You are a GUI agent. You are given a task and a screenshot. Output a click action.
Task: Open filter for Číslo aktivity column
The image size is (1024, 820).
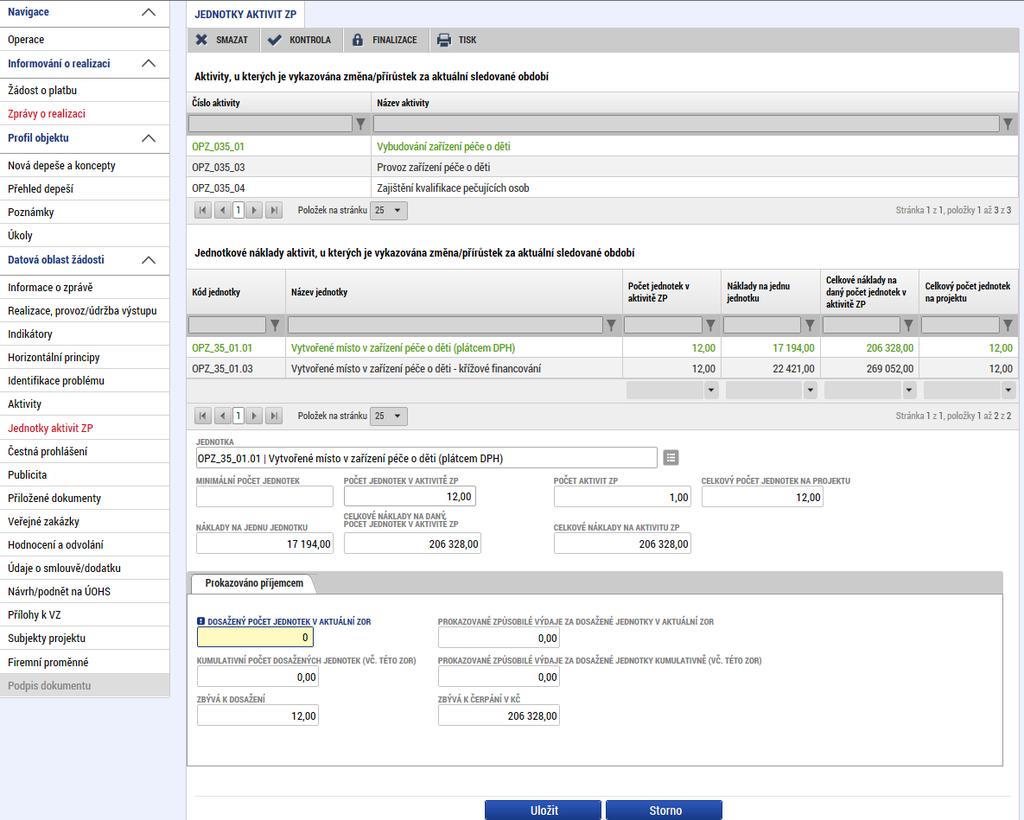(x=360, y=123)
